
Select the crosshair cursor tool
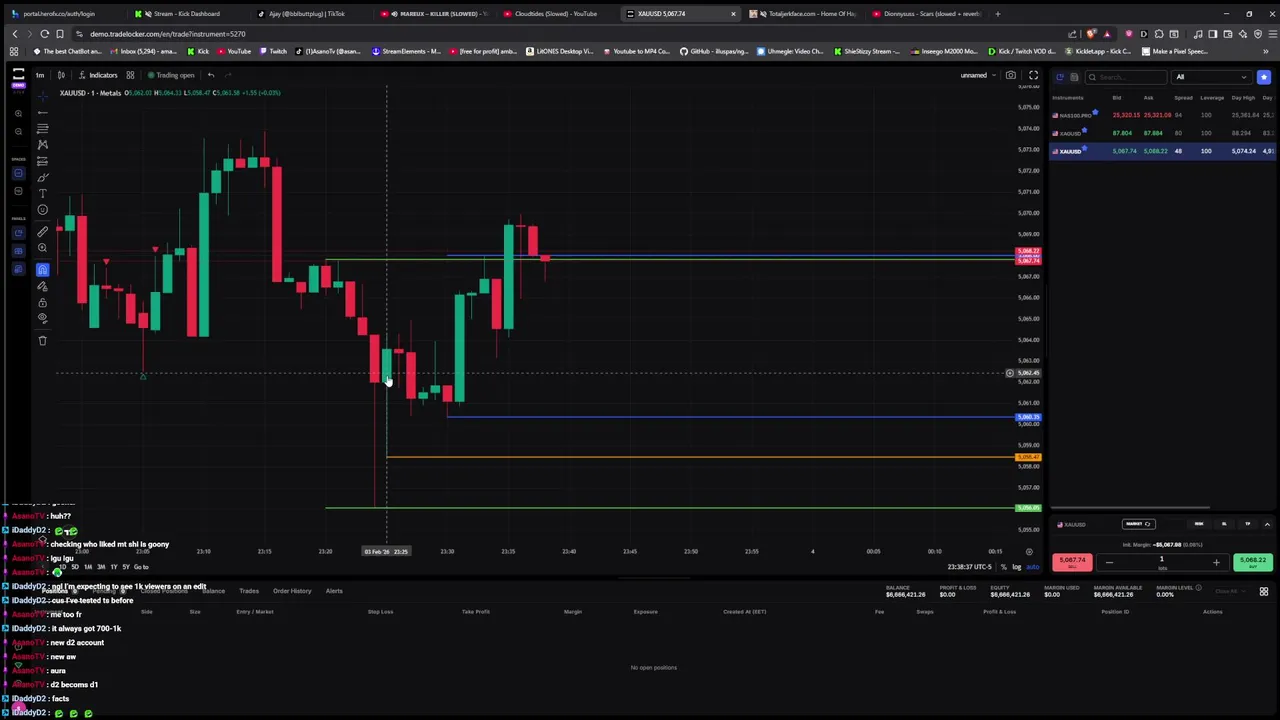click(x=42, y=96)
